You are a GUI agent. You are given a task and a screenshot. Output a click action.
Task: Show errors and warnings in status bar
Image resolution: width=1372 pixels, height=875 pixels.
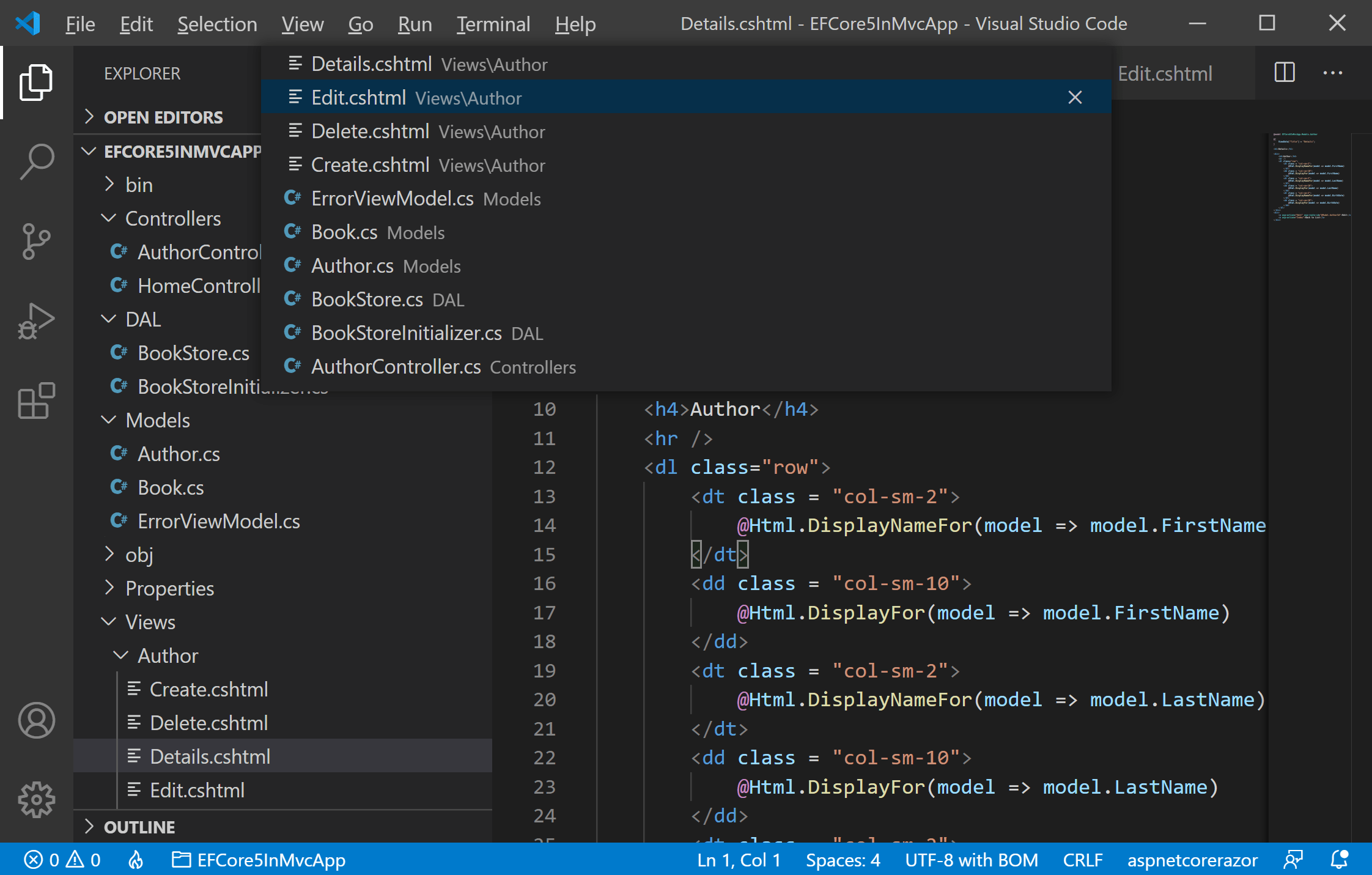coord(61,860)
